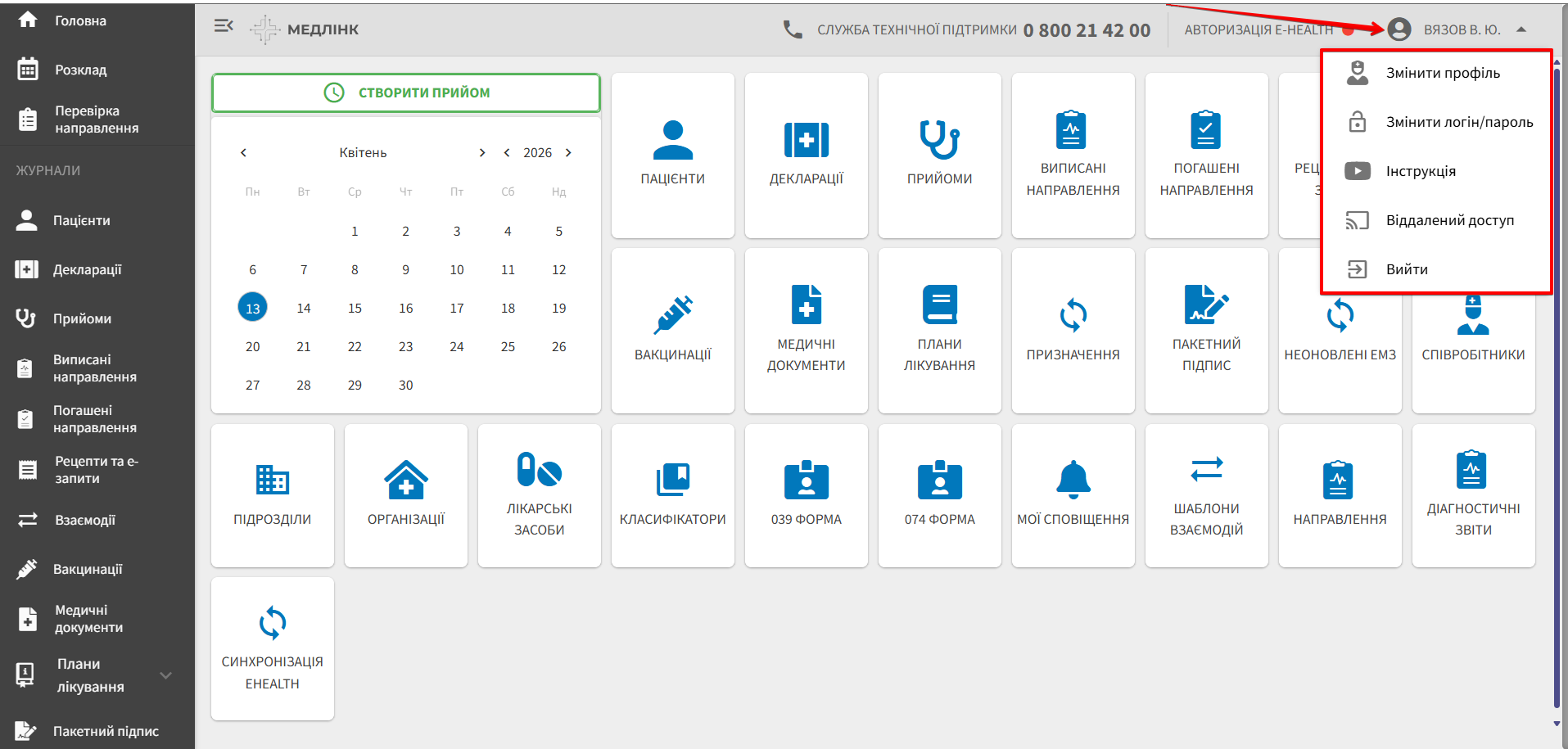Select Змінити профіль from user menu
This screenshot has width=1568, height=749.
coord(1442,73)
